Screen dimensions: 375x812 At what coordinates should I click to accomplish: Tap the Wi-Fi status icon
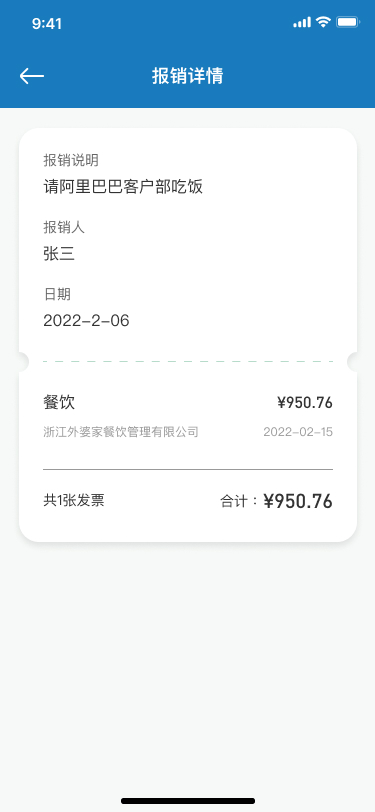[x=323, y=22]
